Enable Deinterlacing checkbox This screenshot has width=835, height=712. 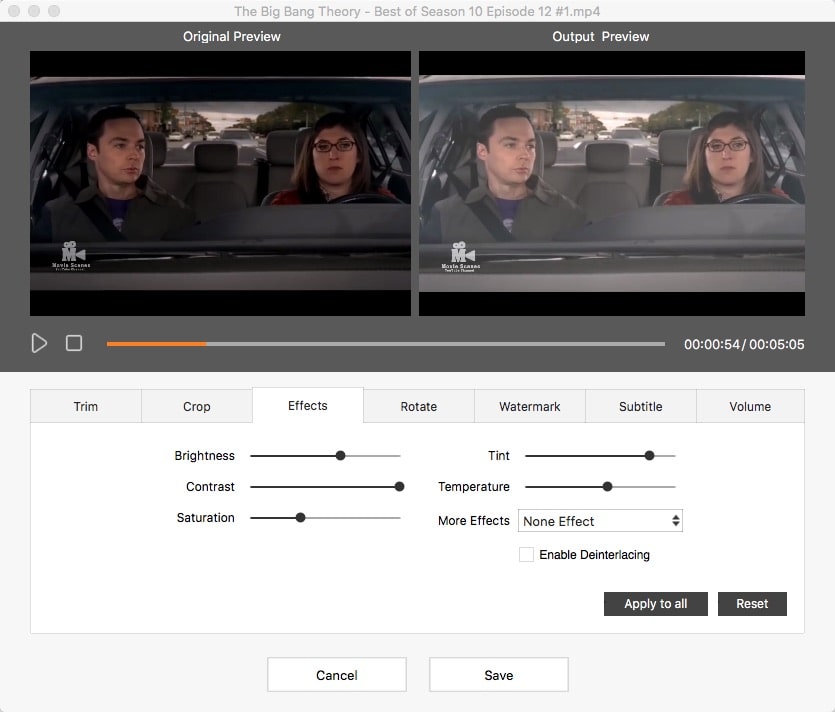coord(526,554)
